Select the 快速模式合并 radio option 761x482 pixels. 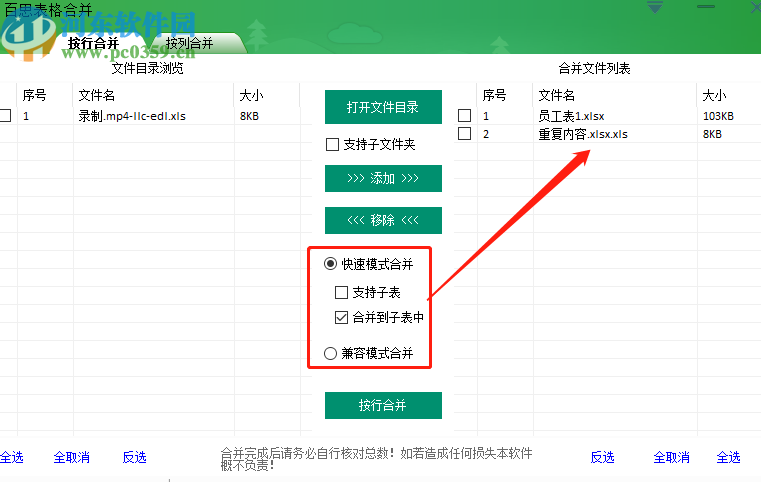tap(331, 265)
